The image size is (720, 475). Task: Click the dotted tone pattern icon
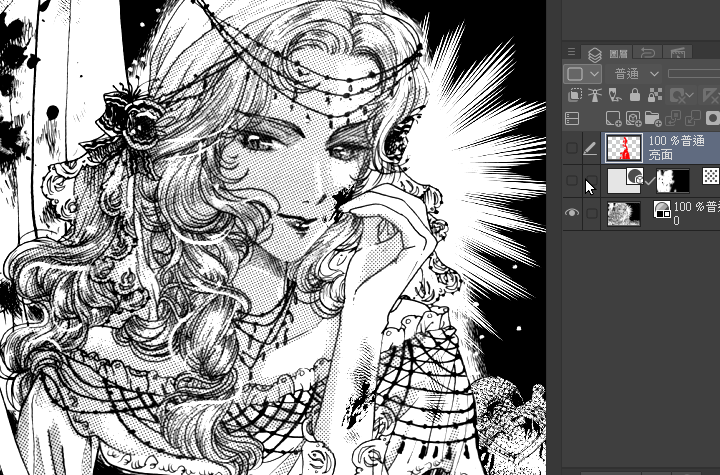[x=711, y=176]
